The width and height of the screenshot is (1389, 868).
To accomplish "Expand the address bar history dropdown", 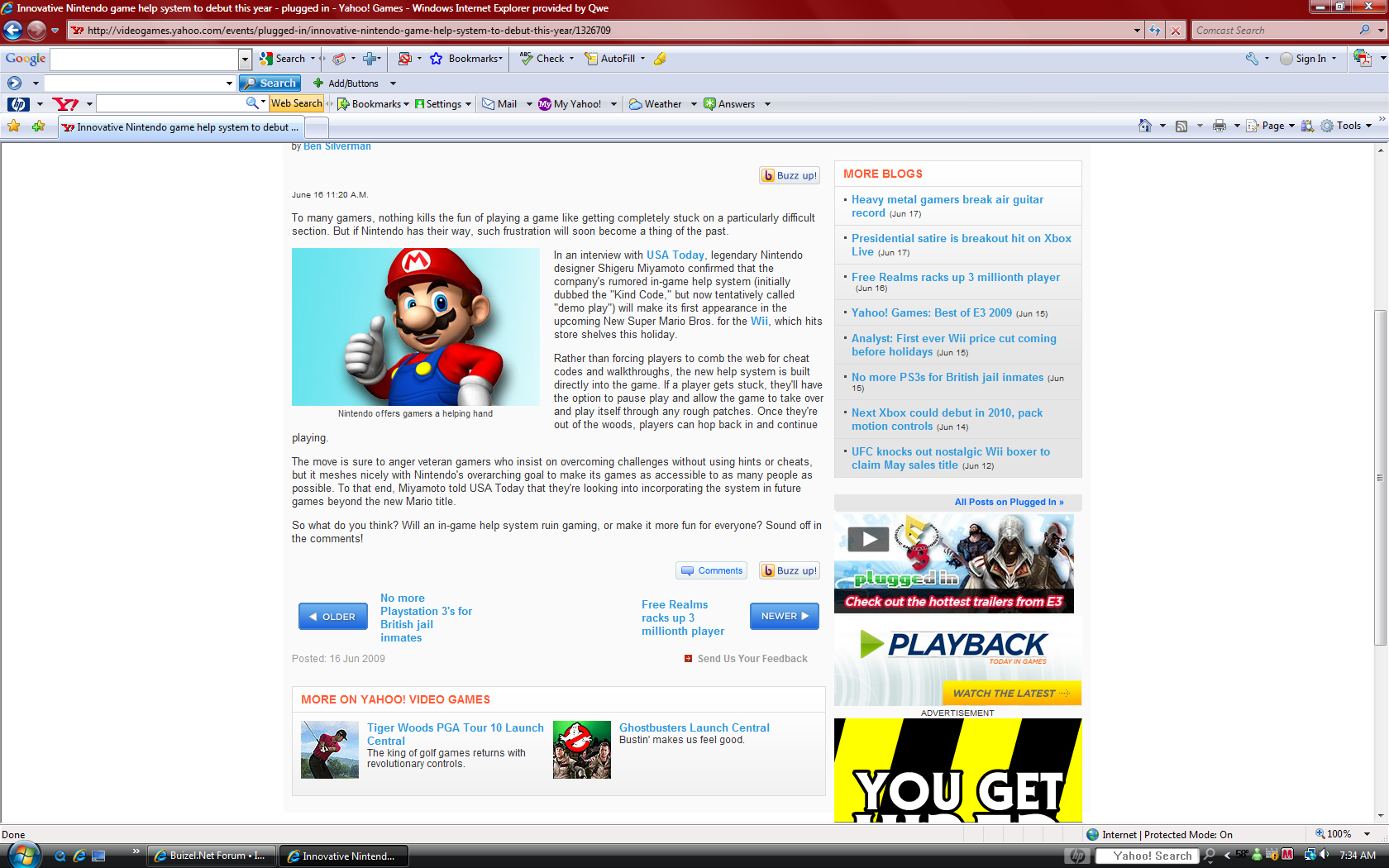I will click(x=1137, y=31).
